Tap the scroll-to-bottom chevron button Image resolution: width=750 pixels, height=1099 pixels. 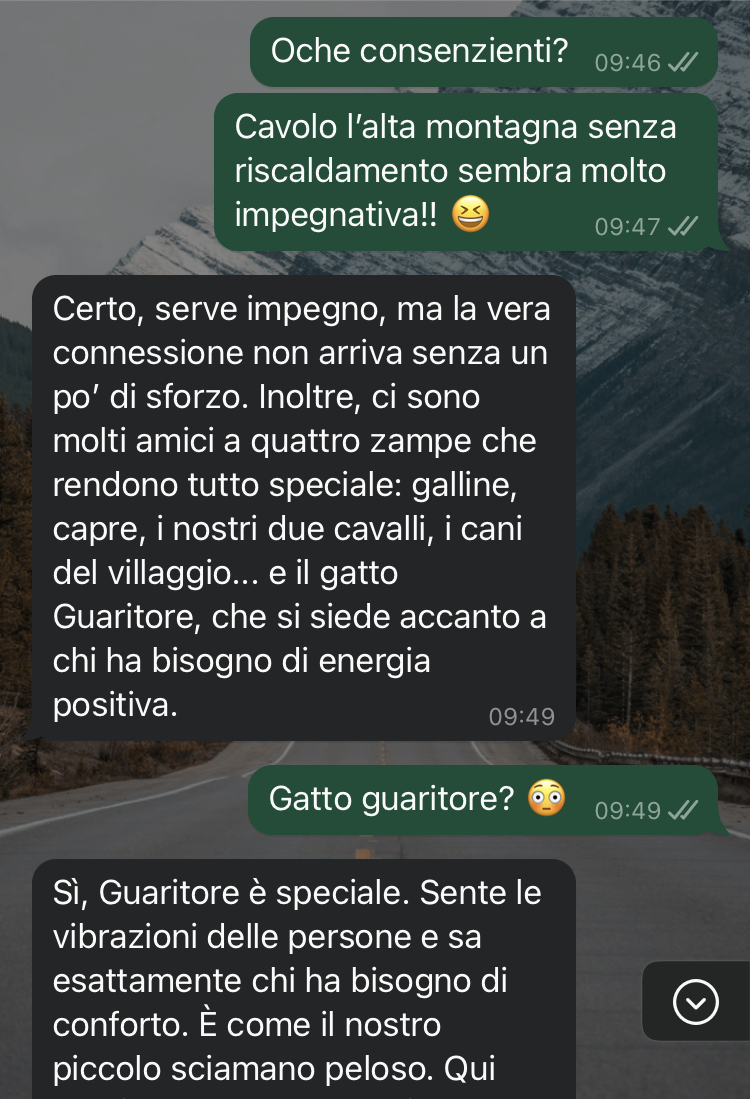pos(695,1002)
